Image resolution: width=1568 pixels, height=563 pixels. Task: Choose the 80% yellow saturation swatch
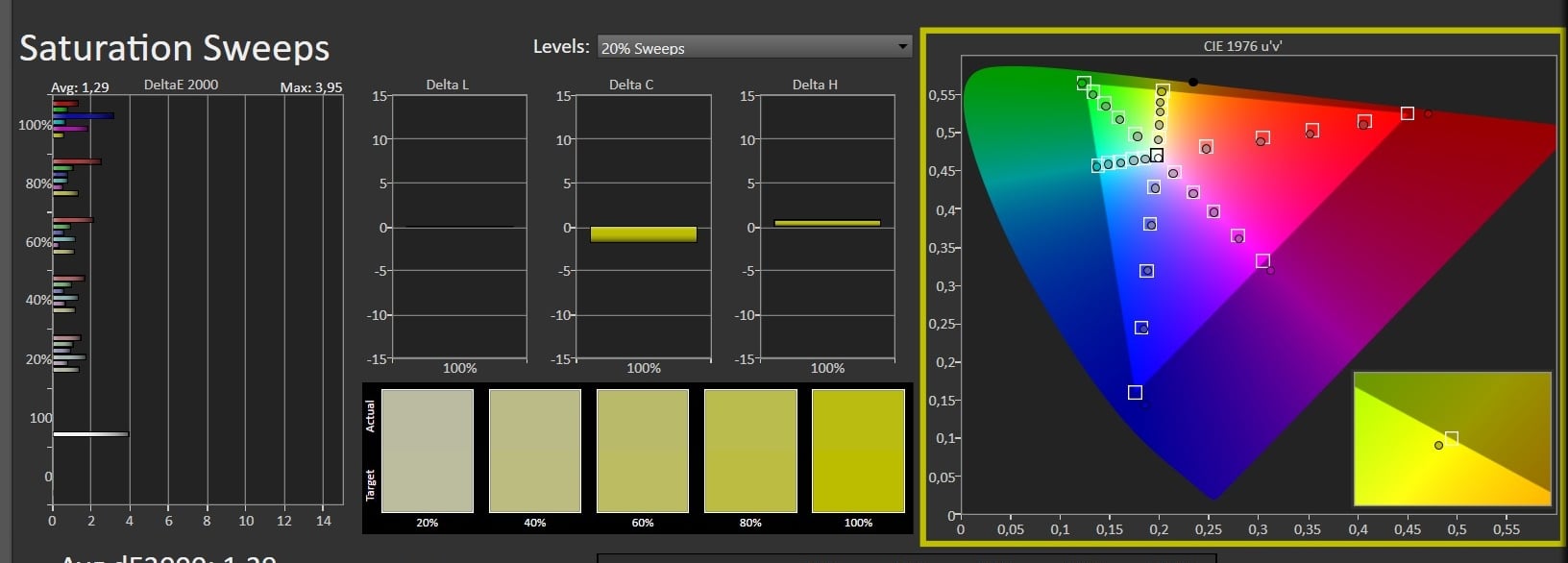click(x=750, y=451)
